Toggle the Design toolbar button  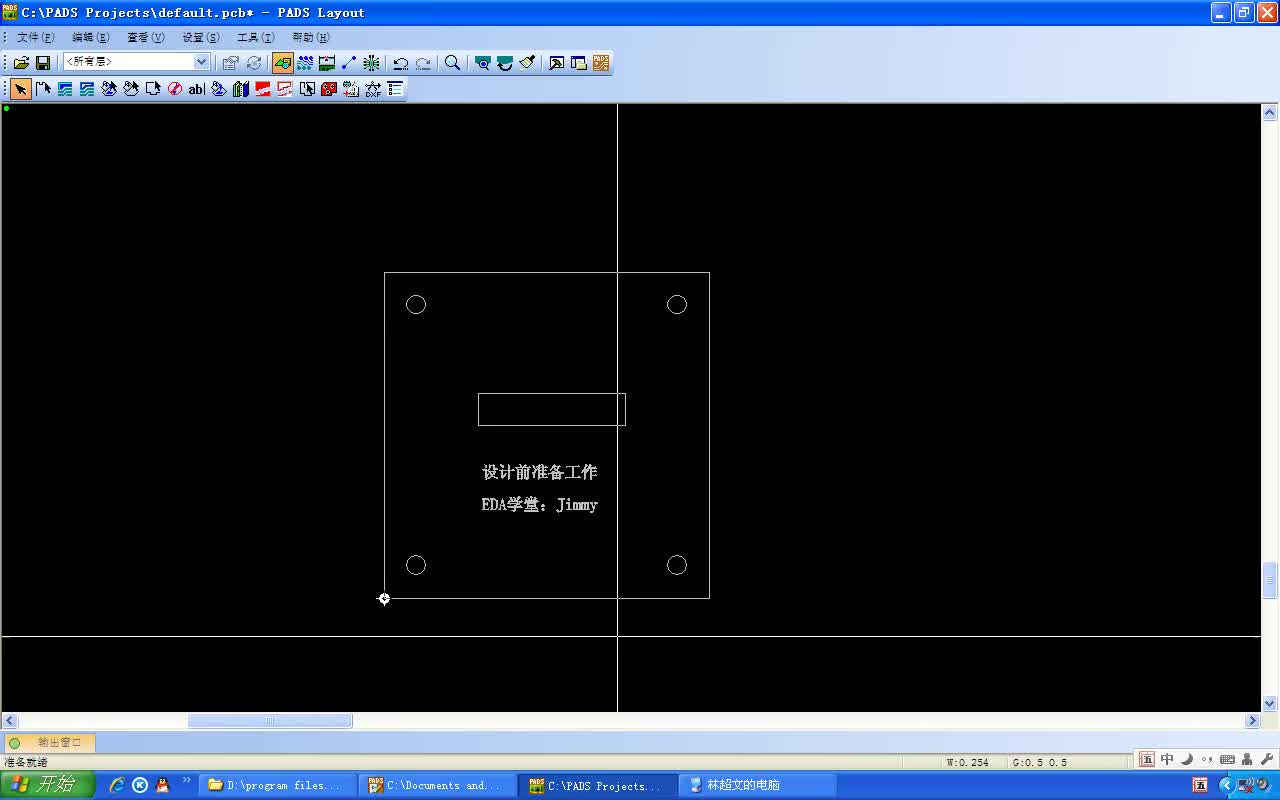[305, 62]
